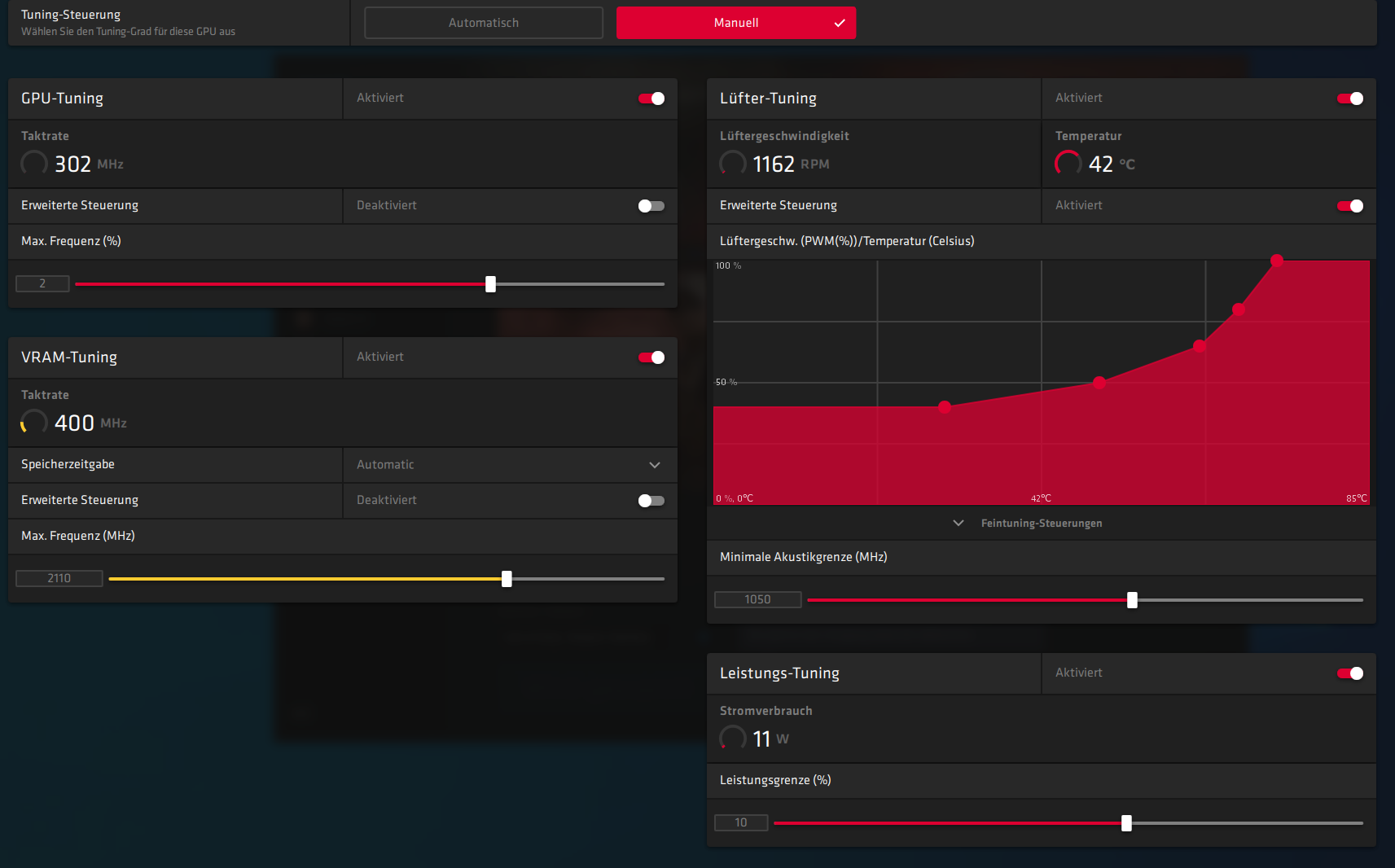This screenshot has width=1395, height=868.
Task: Toggle Lüfter-Tuning switch off
Action: (x=1350, y=99)
